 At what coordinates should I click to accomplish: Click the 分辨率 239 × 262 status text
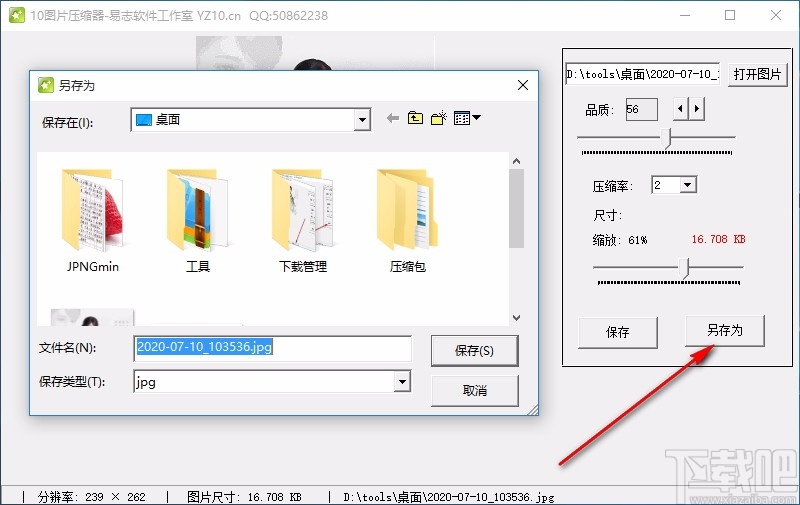[x=91, y=497]
